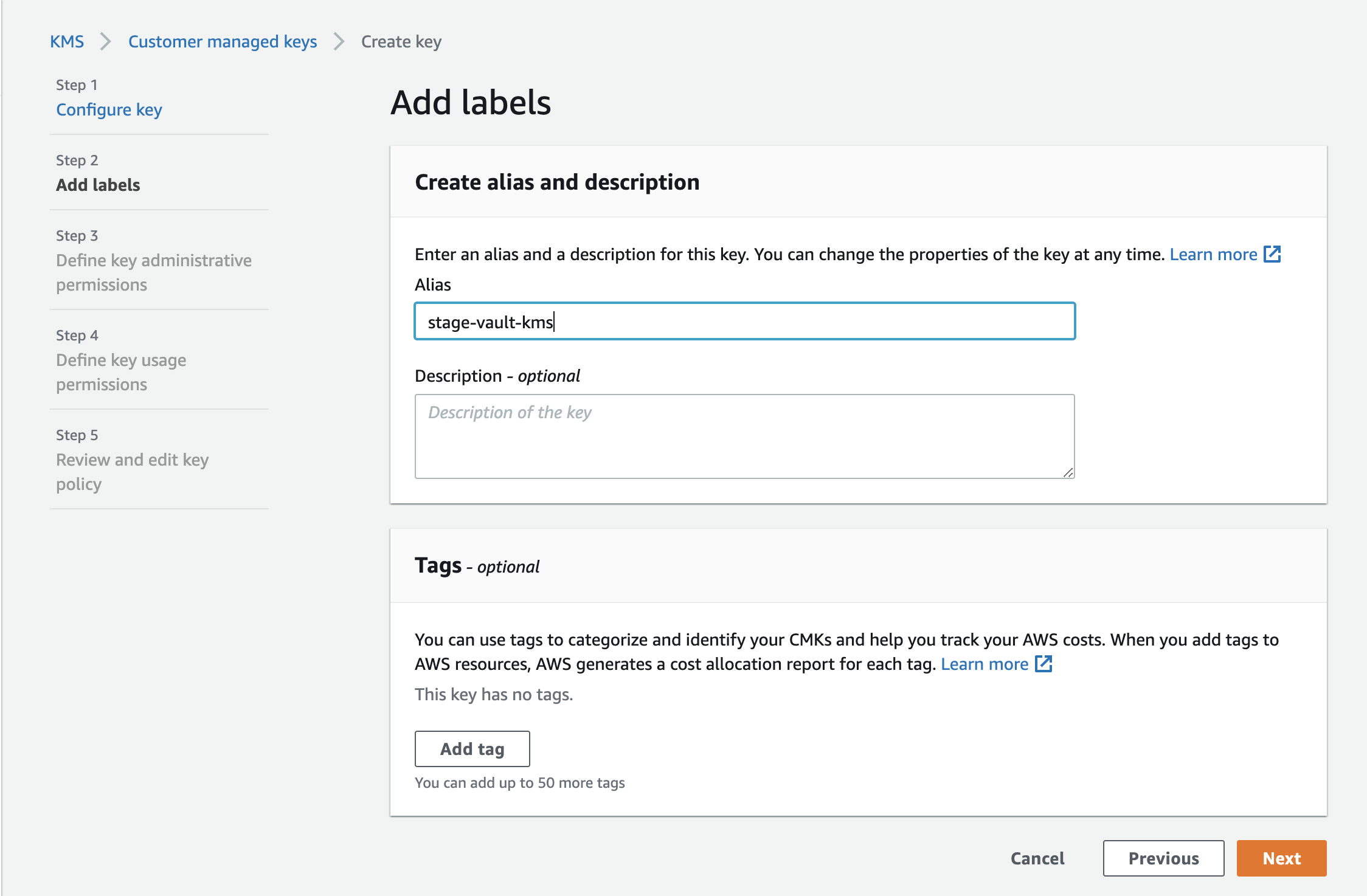Click external link icon beside tags Learn more
The image size is (1367, 896).
1043,663
